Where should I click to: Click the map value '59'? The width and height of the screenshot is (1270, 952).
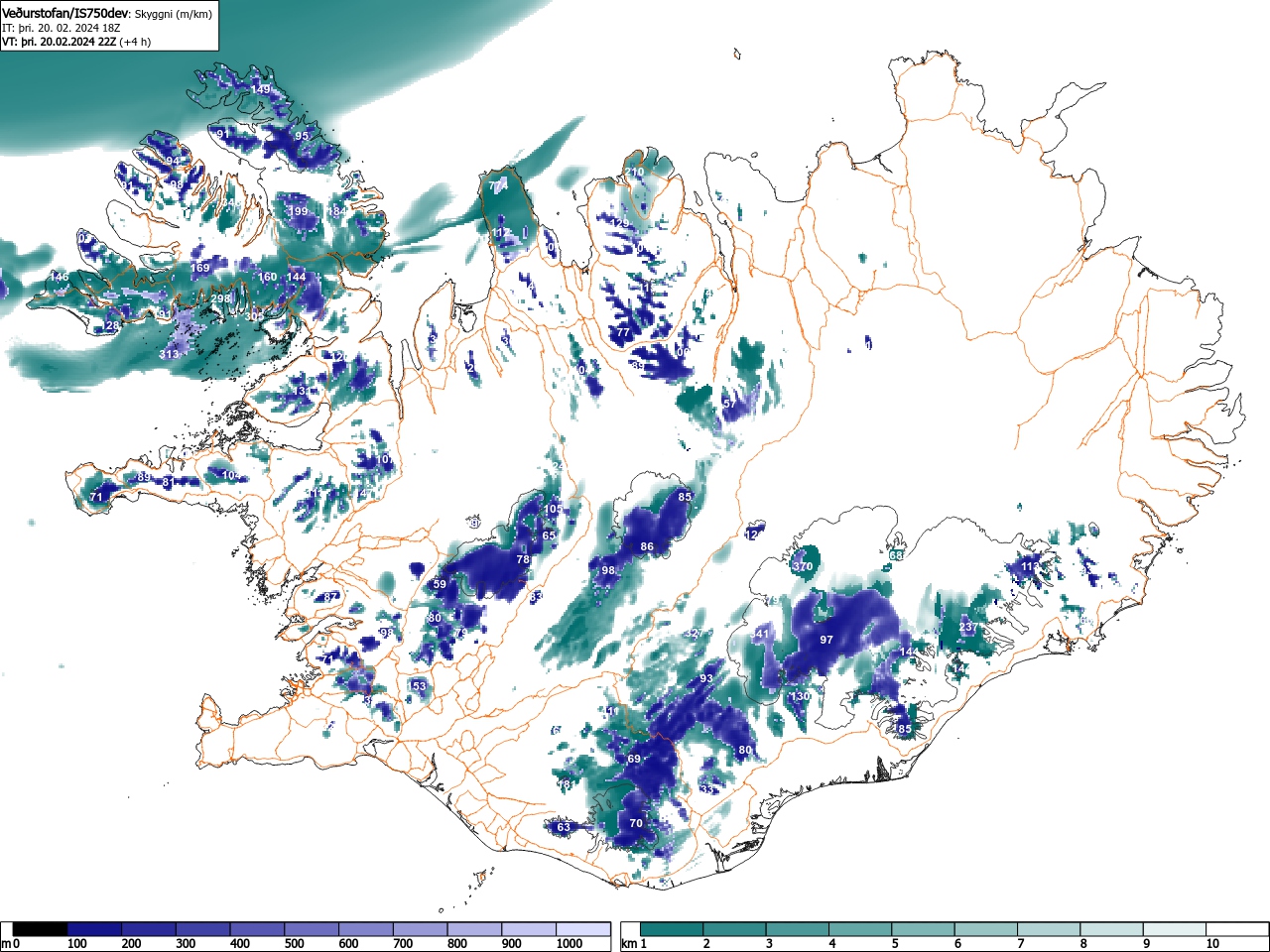(441, 584)
